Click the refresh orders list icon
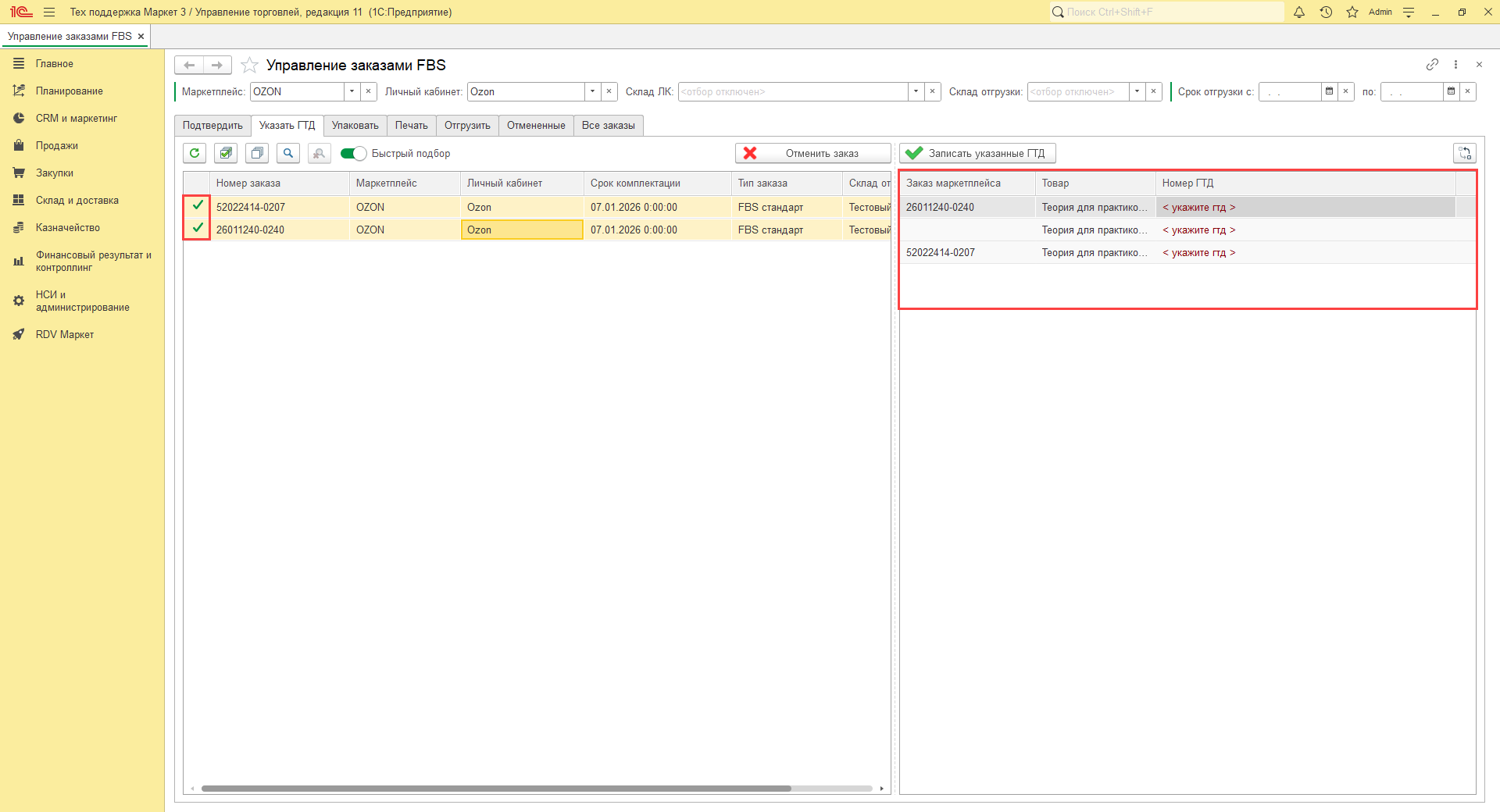 tap(195, 153)
